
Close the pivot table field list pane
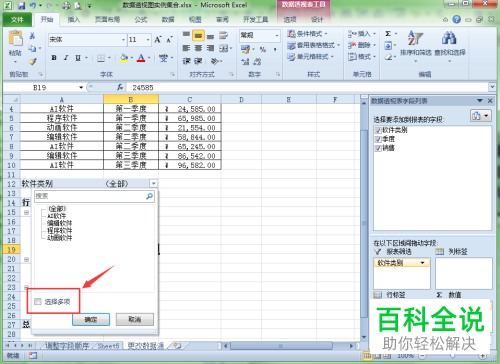click(x=490, y=101)
